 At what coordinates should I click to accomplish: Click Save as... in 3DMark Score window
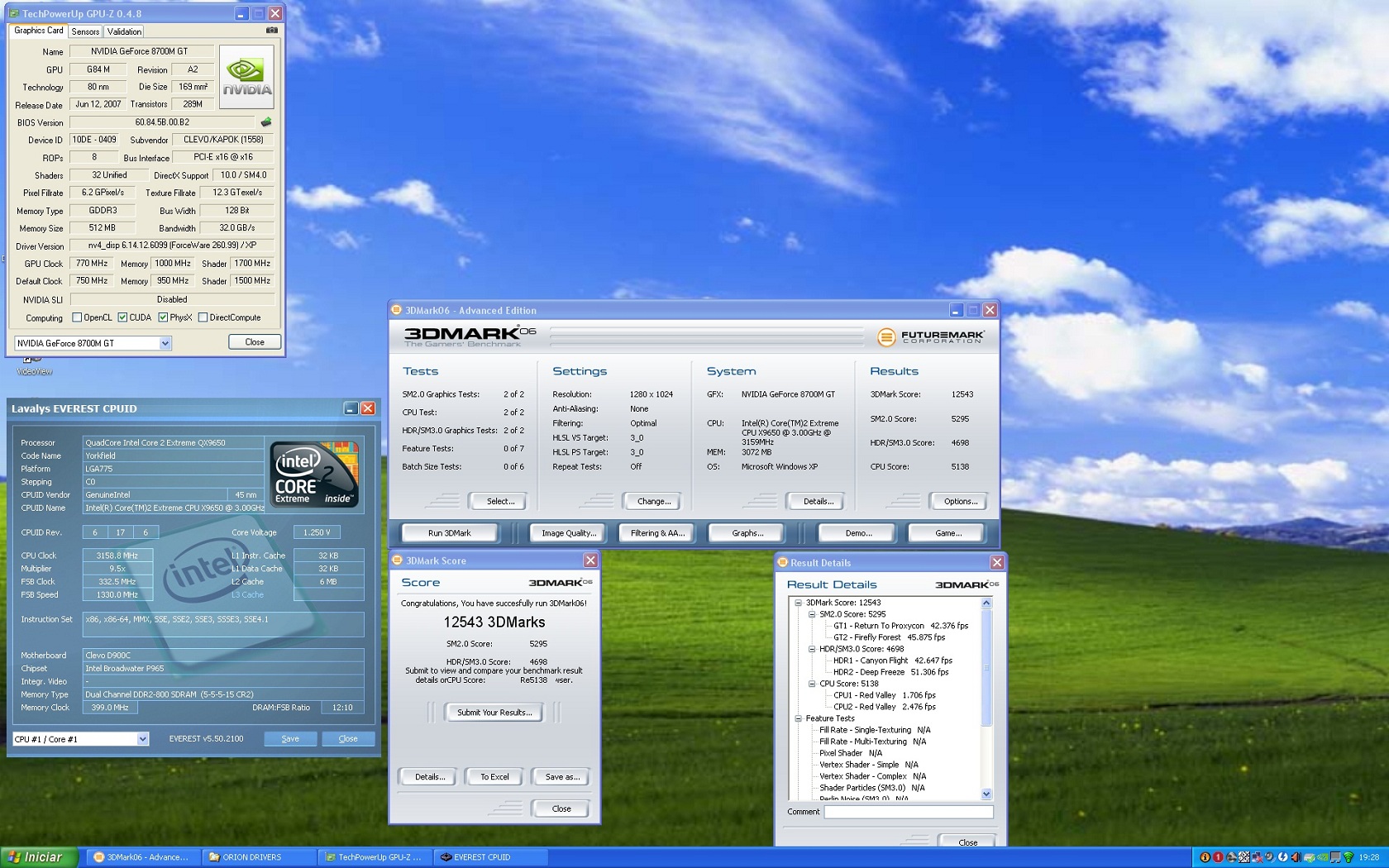[561, 777]
